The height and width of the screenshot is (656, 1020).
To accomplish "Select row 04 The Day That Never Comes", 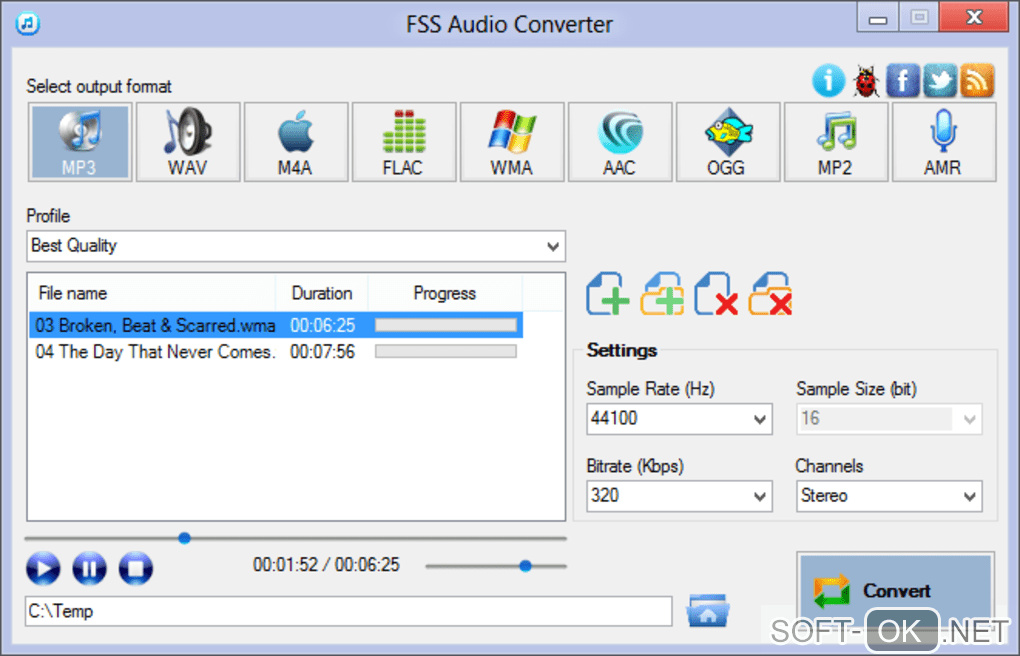I will click(x=276, y=351).
